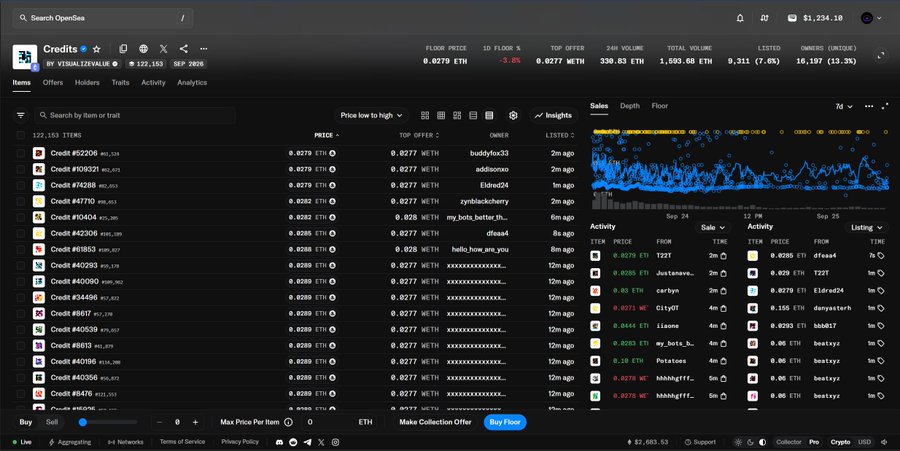The width and height of the screenshot is (900, 451).
Task: Open the Telegram icon in footer
Action: tap(307, 442)
